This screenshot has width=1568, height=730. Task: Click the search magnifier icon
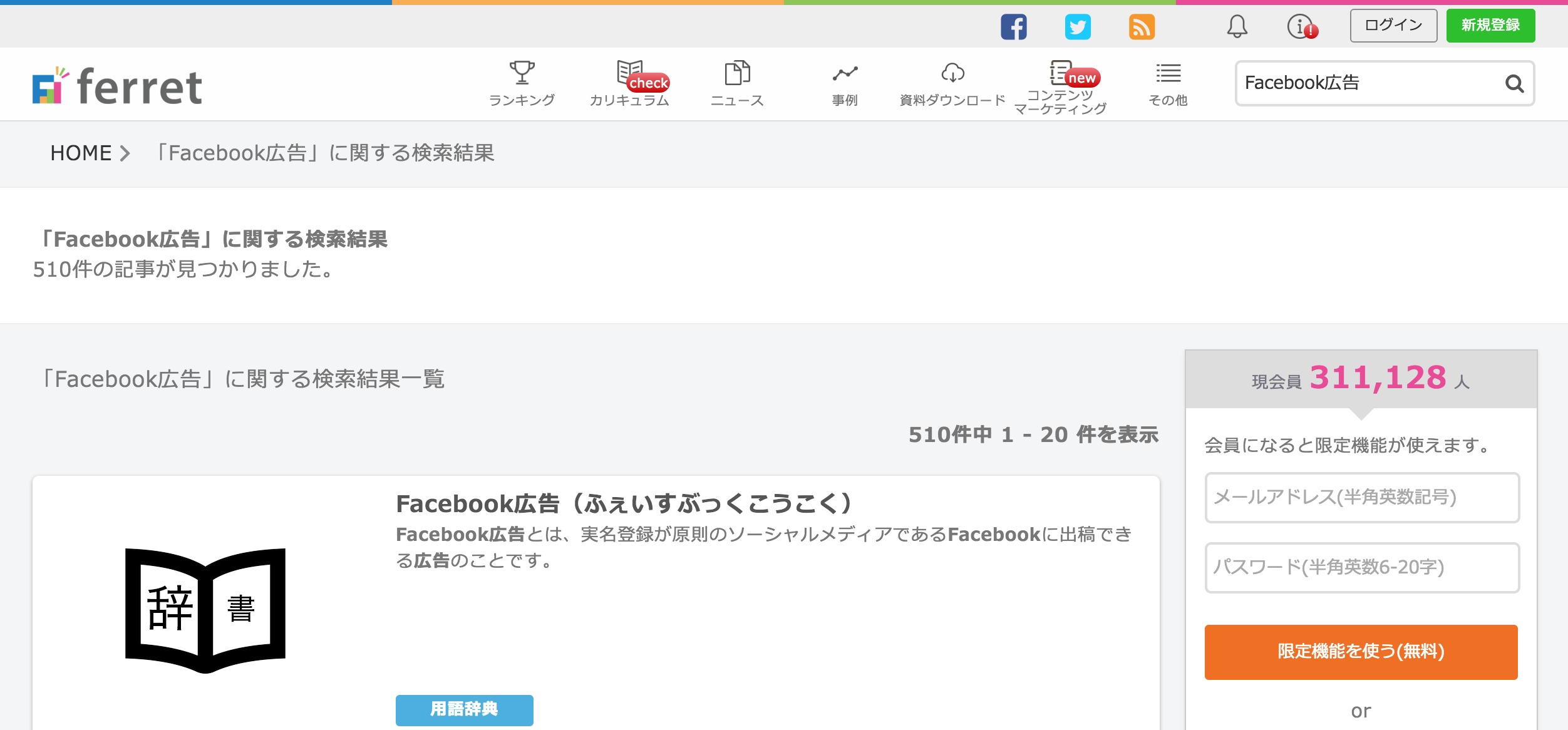click(x=1514, y=83)
